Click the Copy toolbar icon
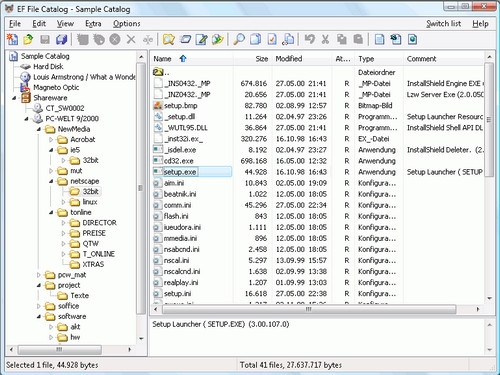This screenshot has height=375, width=500. pyautogui.click(x=342, y=39)
